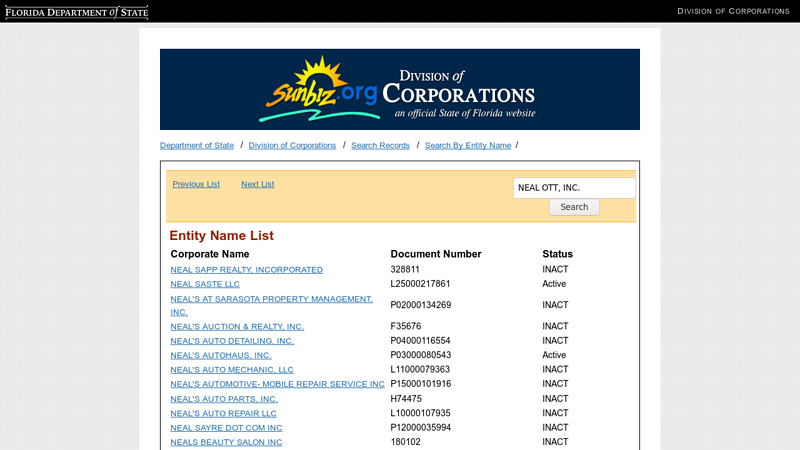Click the Florida Department of State logo
The image size is (800, 450).
(x=77, y=12)
